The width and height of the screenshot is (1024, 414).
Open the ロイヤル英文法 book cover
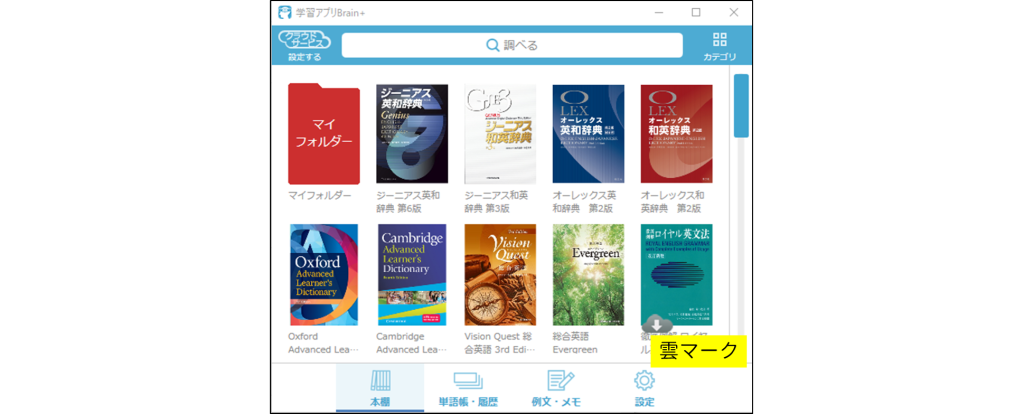(677, 275)
